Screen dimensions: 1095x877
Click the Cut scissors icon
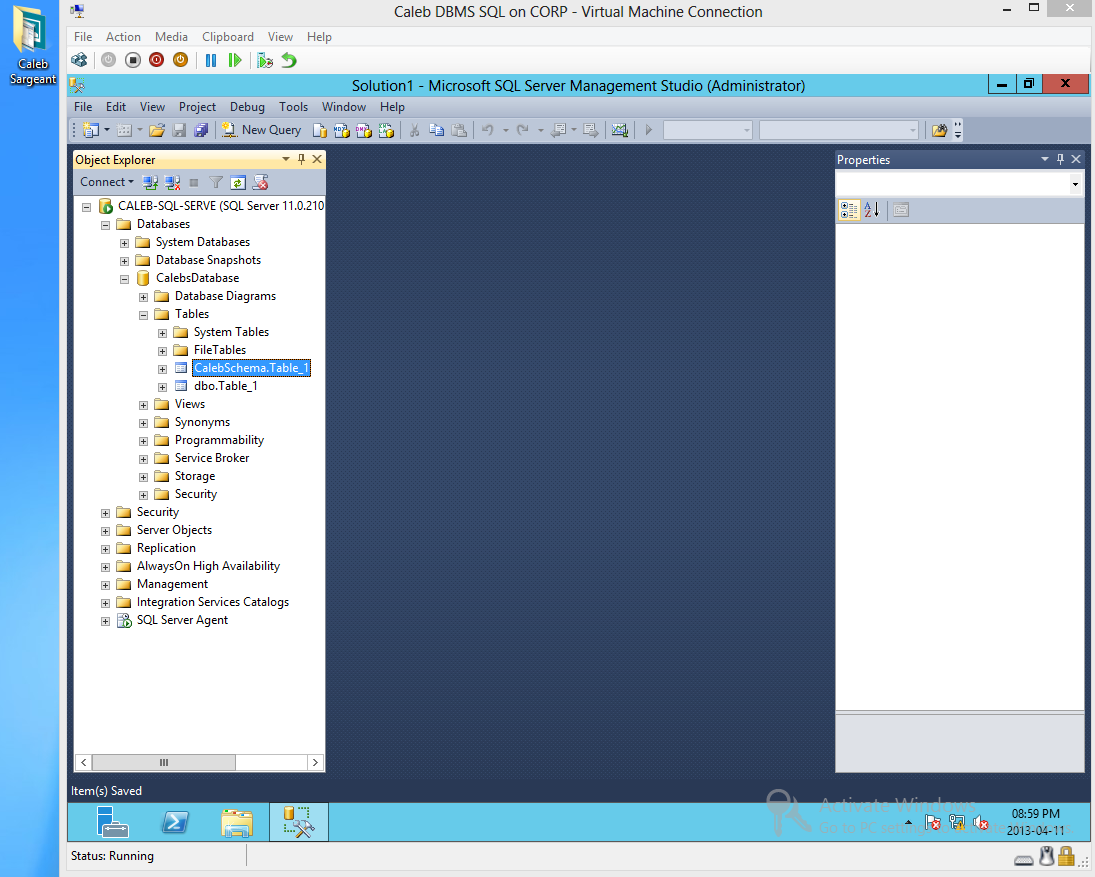[414, 130]
